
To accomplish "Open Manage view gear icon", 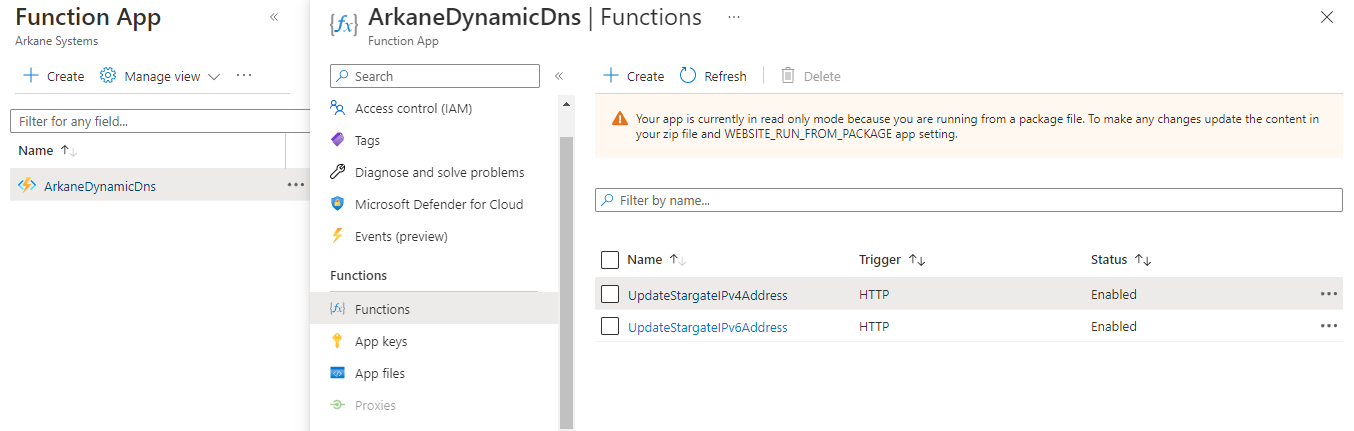I will (x=108, y=76).
